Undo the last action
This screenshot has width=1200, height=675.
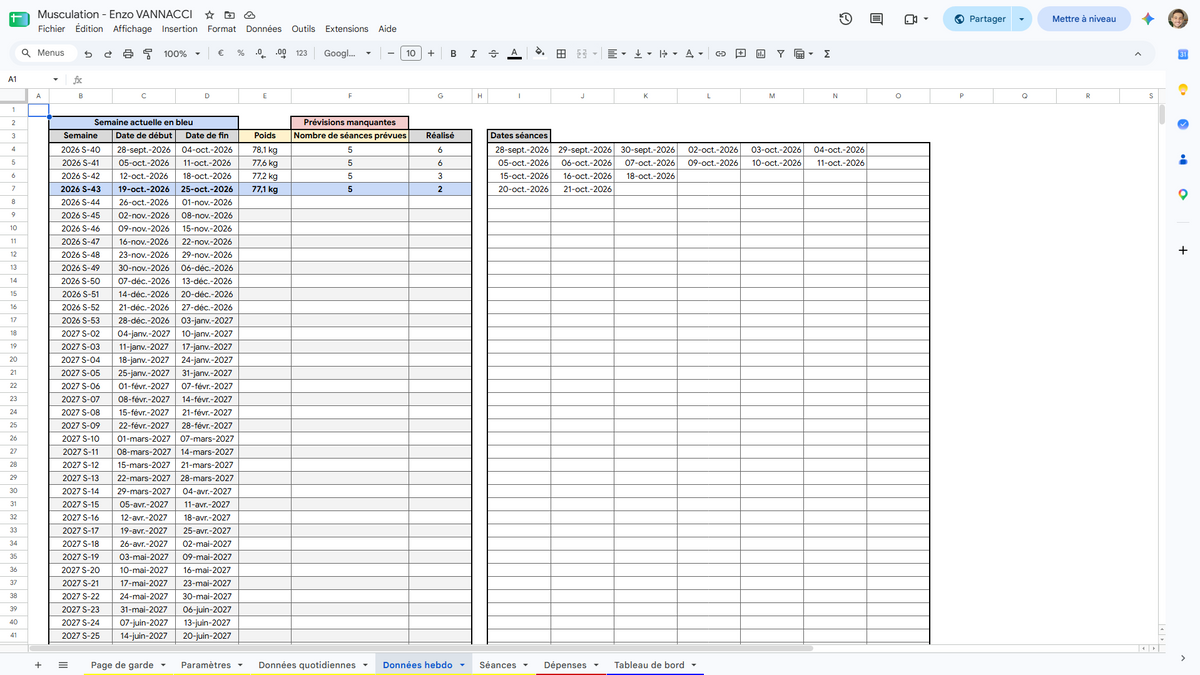88,54
